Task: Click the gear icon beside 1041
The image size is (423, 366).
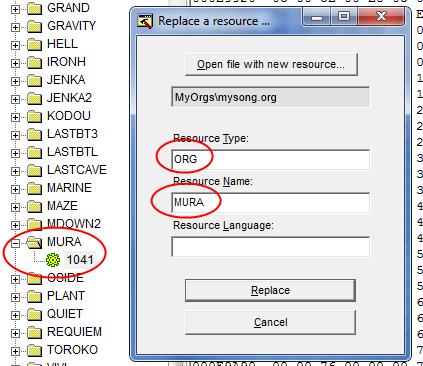Action: pos(53,260)
